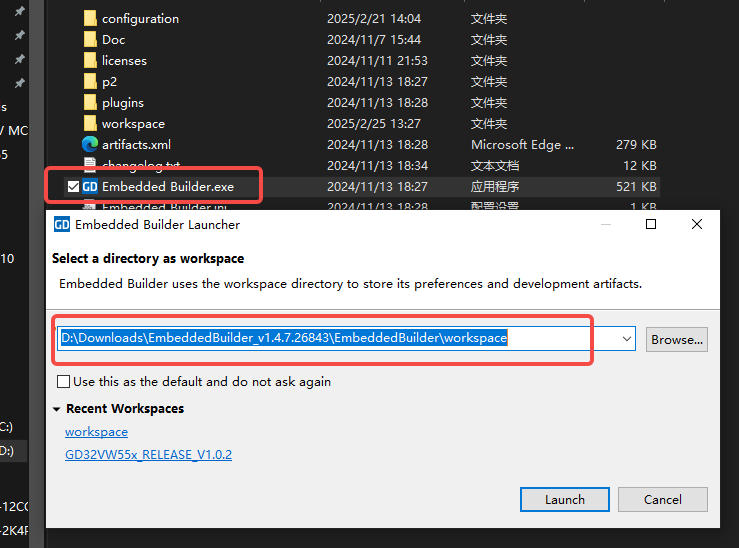This screenshot has width=739, height=548.
Task: Maximize the Embedded Builder Launcher window
Action: [651, 225]
